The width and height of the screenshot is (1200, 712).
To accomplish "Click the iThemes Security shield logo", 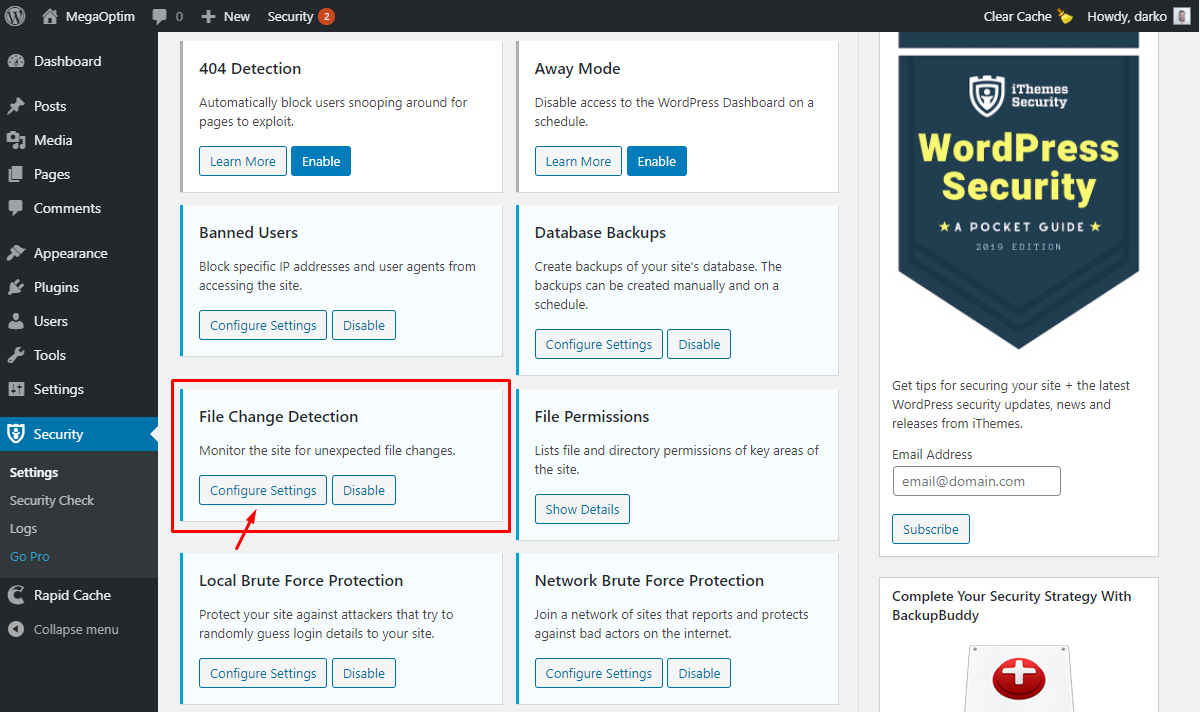I will 986,95.
